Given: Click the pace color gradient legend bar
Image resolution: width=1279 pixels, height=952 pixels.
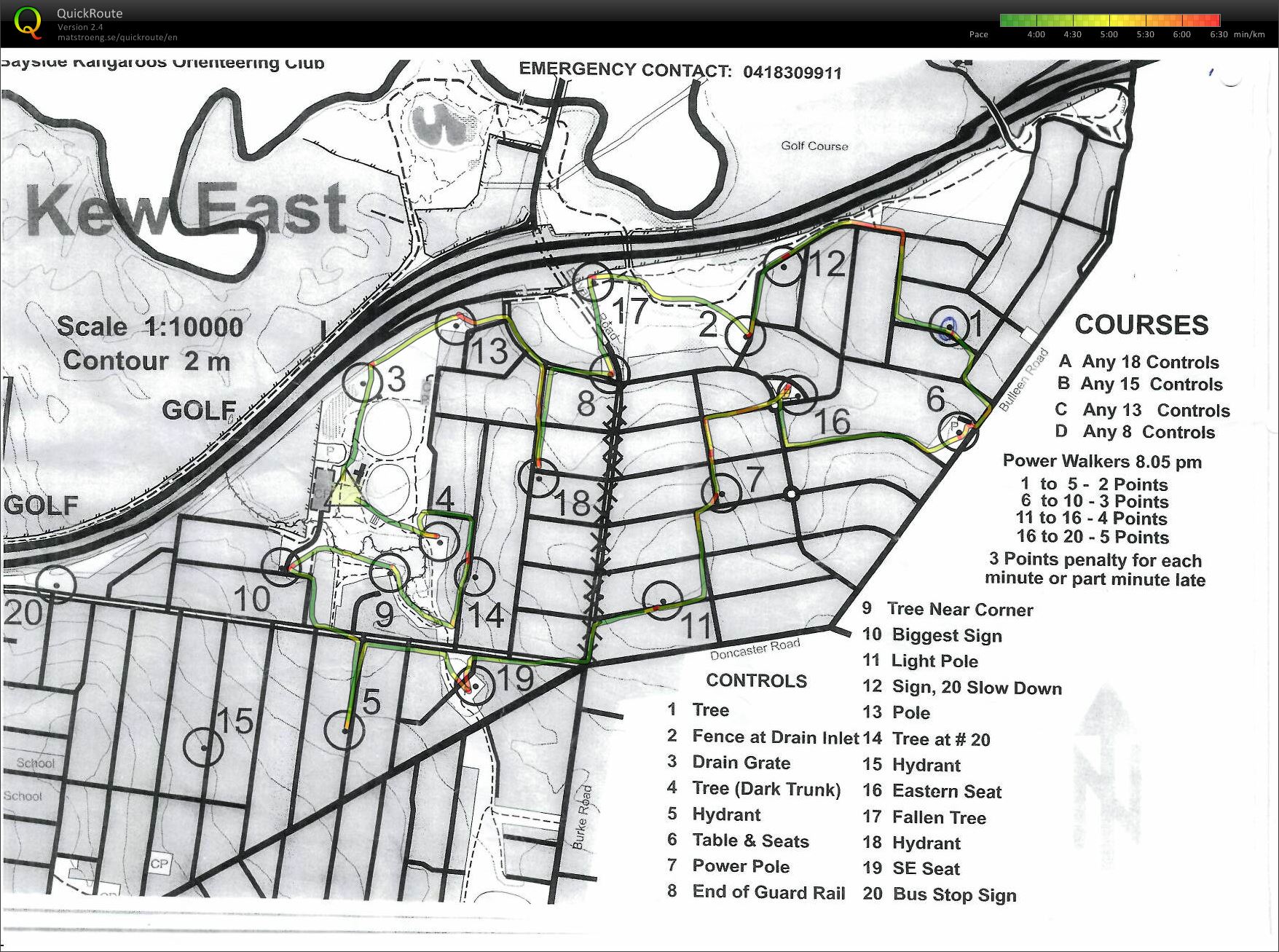Looking at the screenshot, I should [x=1109, y=20].
